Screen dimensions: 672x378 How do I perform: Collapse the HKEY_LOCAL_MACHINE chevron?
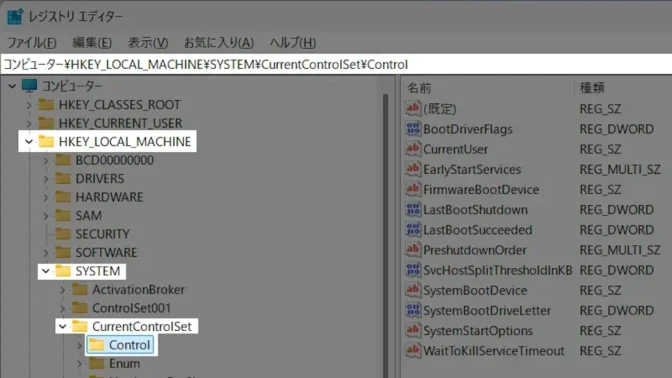point(29,141)
